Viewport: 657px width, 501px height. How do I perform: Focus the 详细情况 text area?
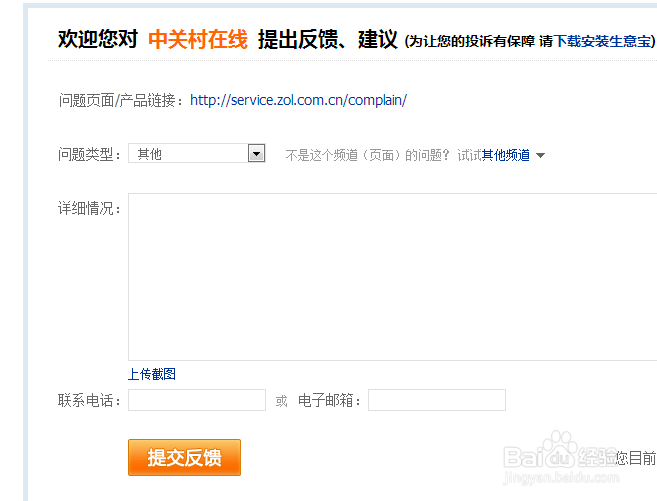pos(393,277)
